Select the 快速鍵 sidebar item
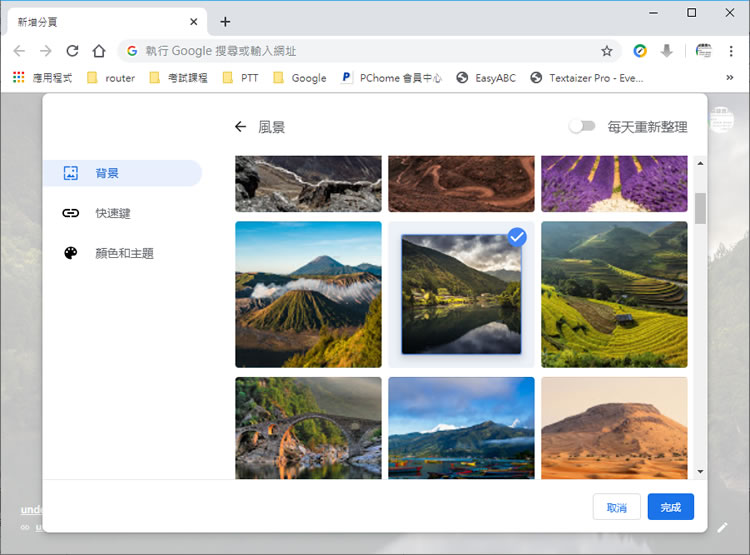Screen dimensions: 750x555 point(122,213)
